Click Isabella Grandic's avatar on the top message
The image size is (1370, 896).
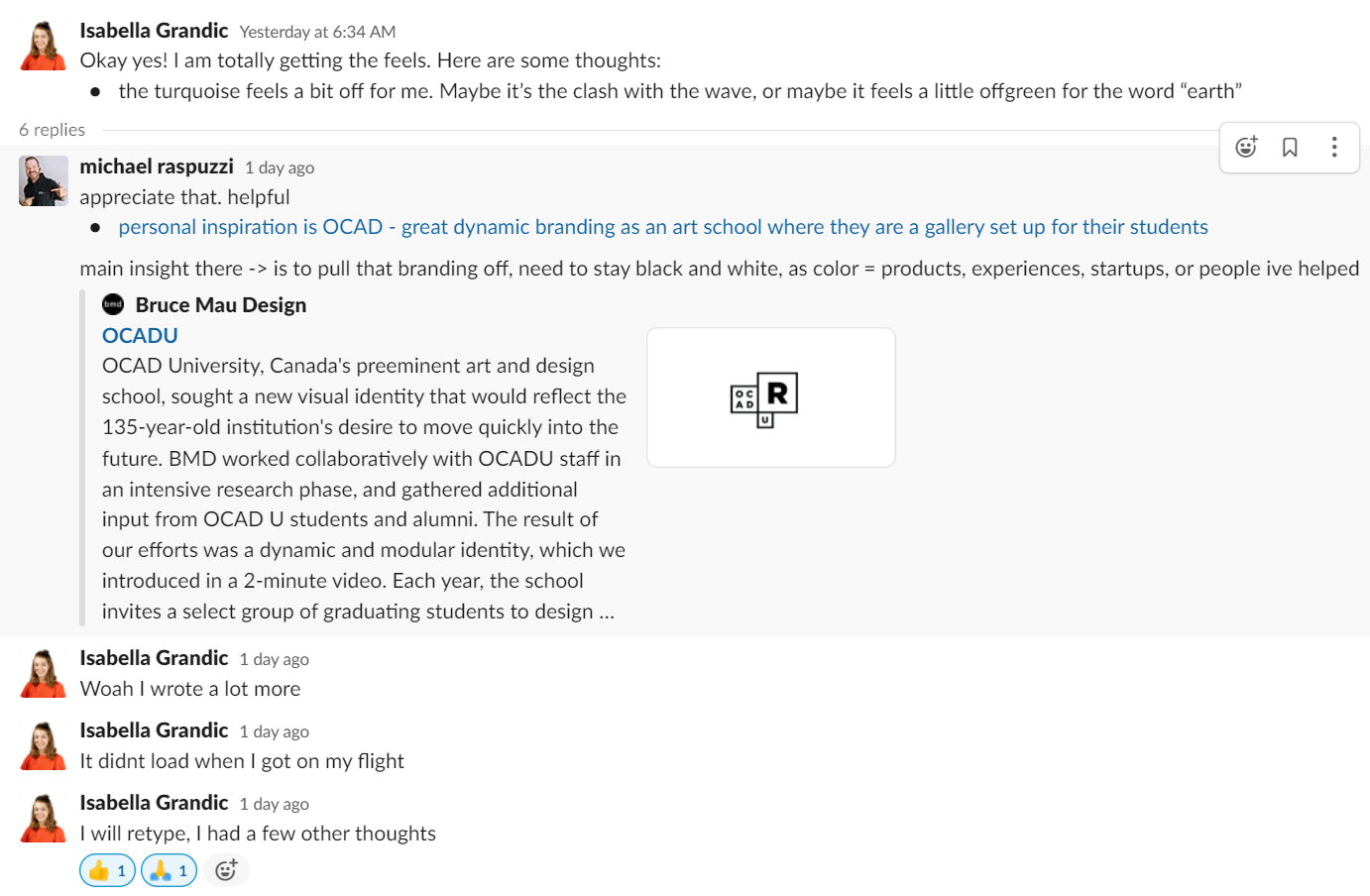[x=44, y=46]
